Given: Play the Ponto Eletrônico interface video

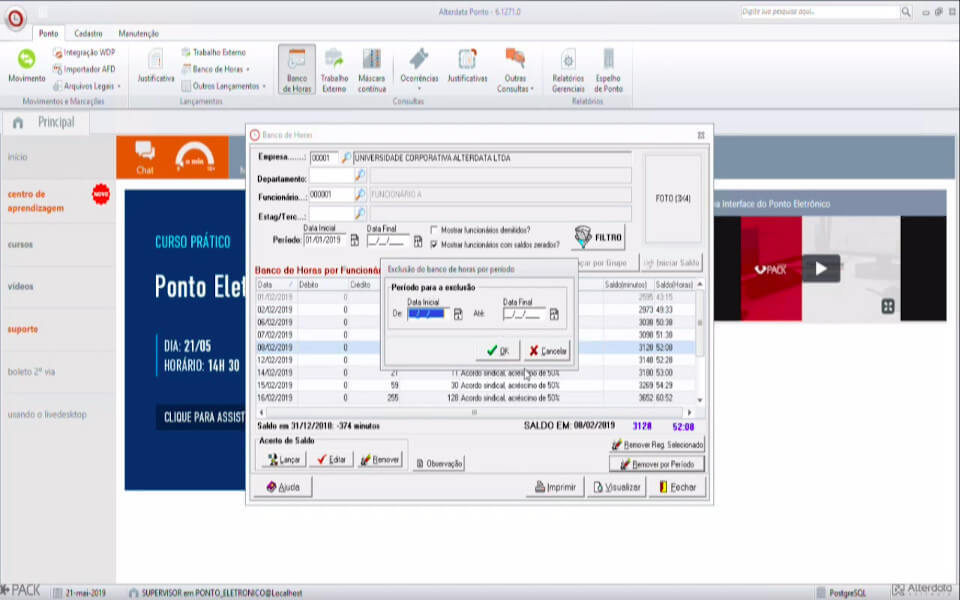Looking at the screenshot, I should point(820,268).
